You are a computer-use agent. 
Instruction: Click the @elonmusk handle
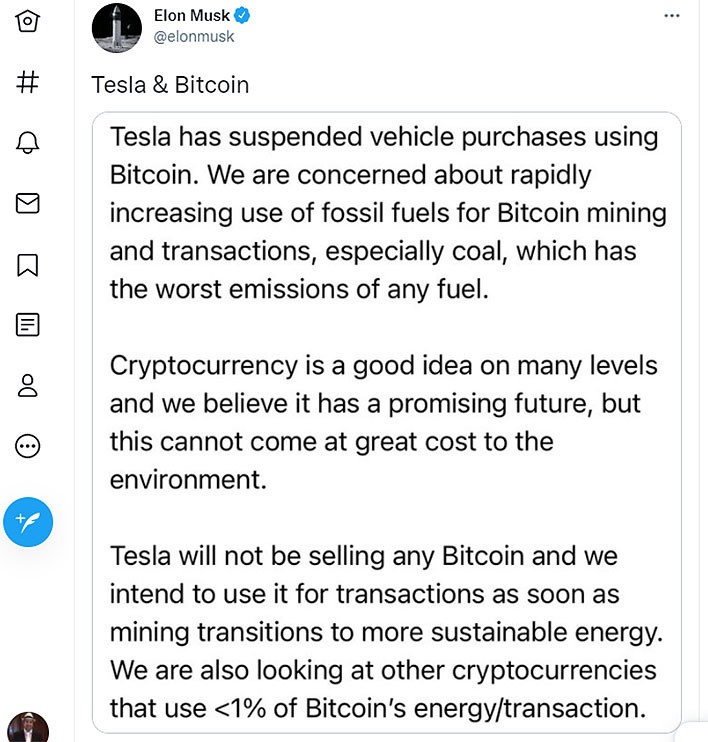click(x=194, y=36)
